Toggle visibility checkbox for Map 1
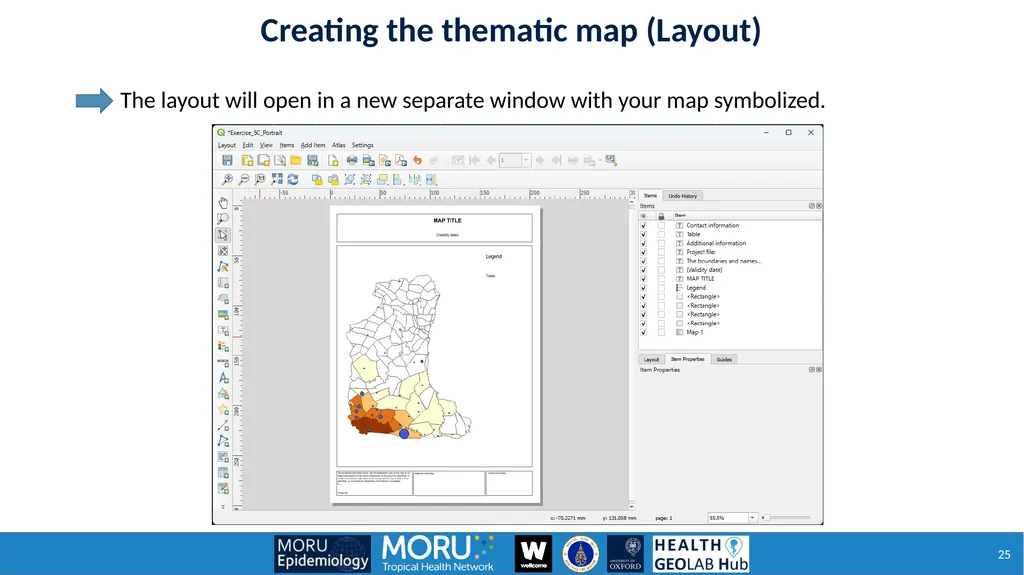The height and width of the screenshot is (575, 1024). [643, 333]
